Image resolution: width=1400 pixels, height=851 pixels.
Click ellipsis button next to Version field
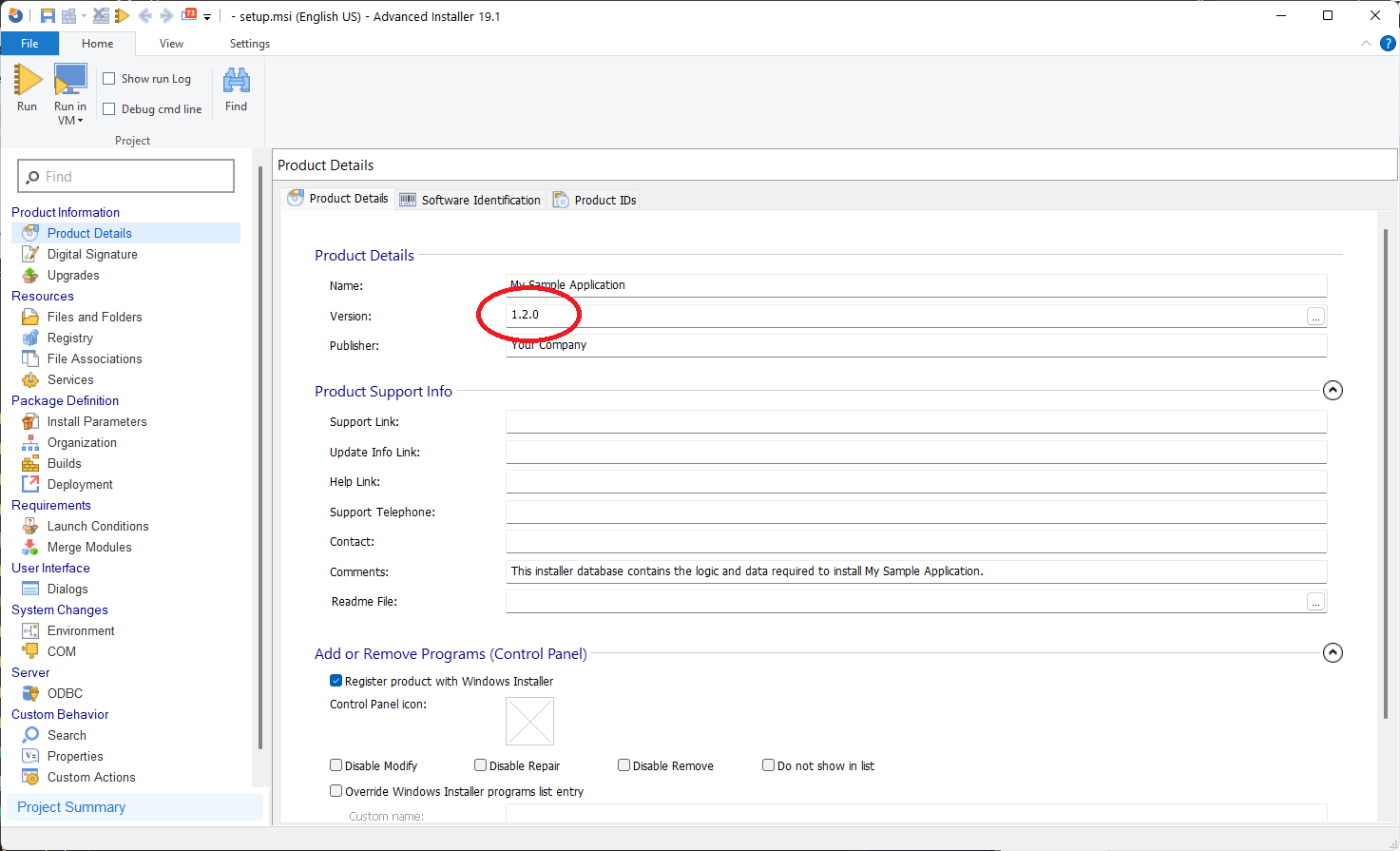point(1315,317)
